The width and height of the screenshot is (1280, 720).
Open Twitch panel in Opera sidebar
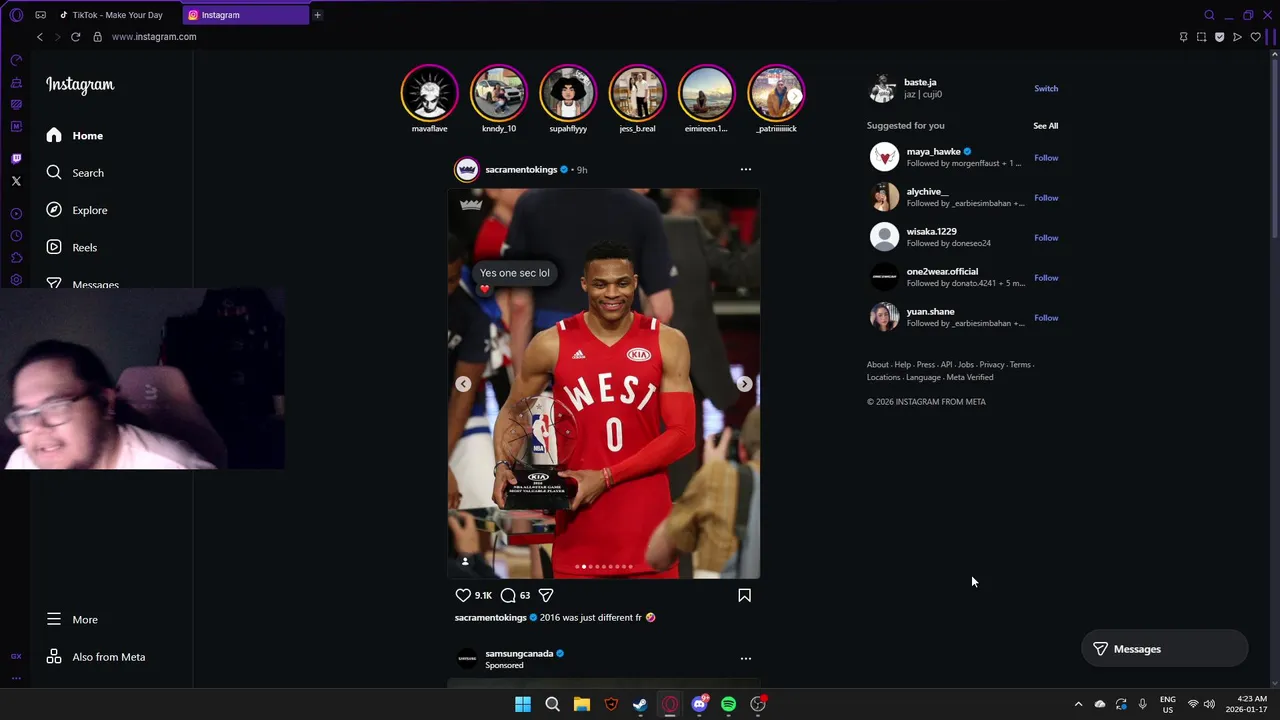[16, 159]
